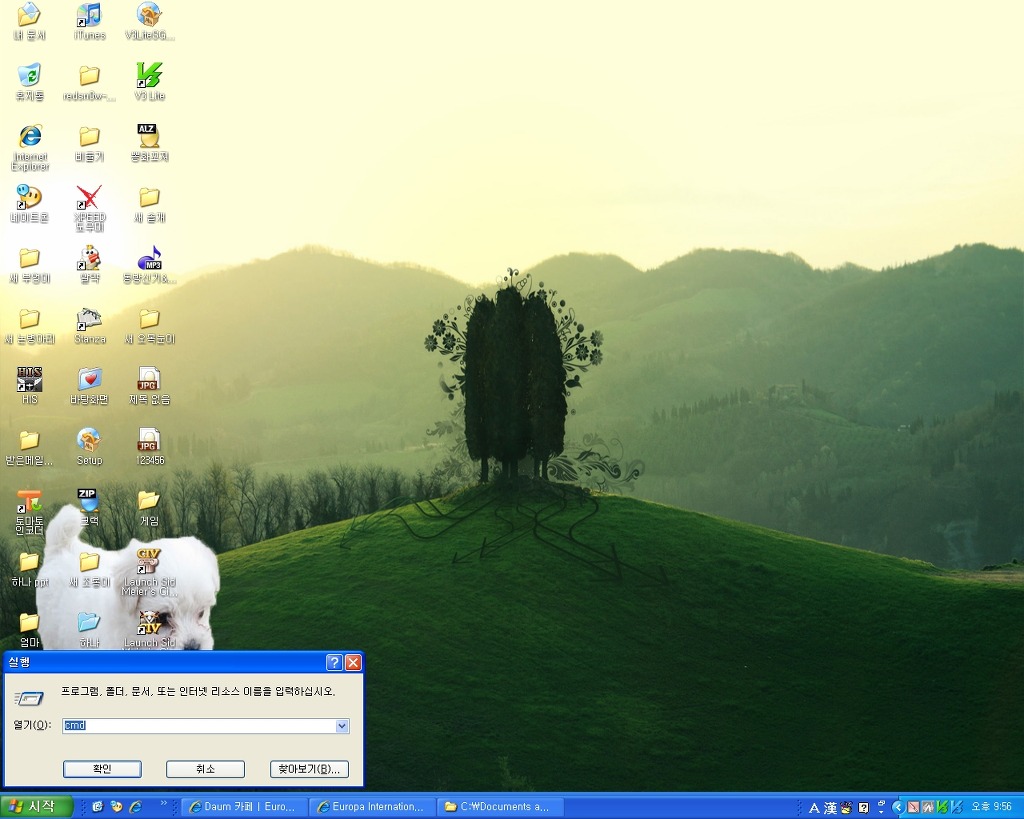Expand hidden tray icons arrow

coord(898,808)
